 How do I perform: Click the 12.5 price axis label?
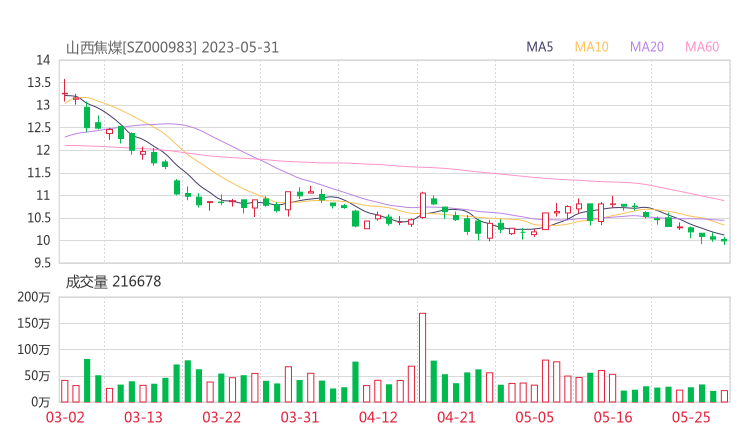(39, 128)
